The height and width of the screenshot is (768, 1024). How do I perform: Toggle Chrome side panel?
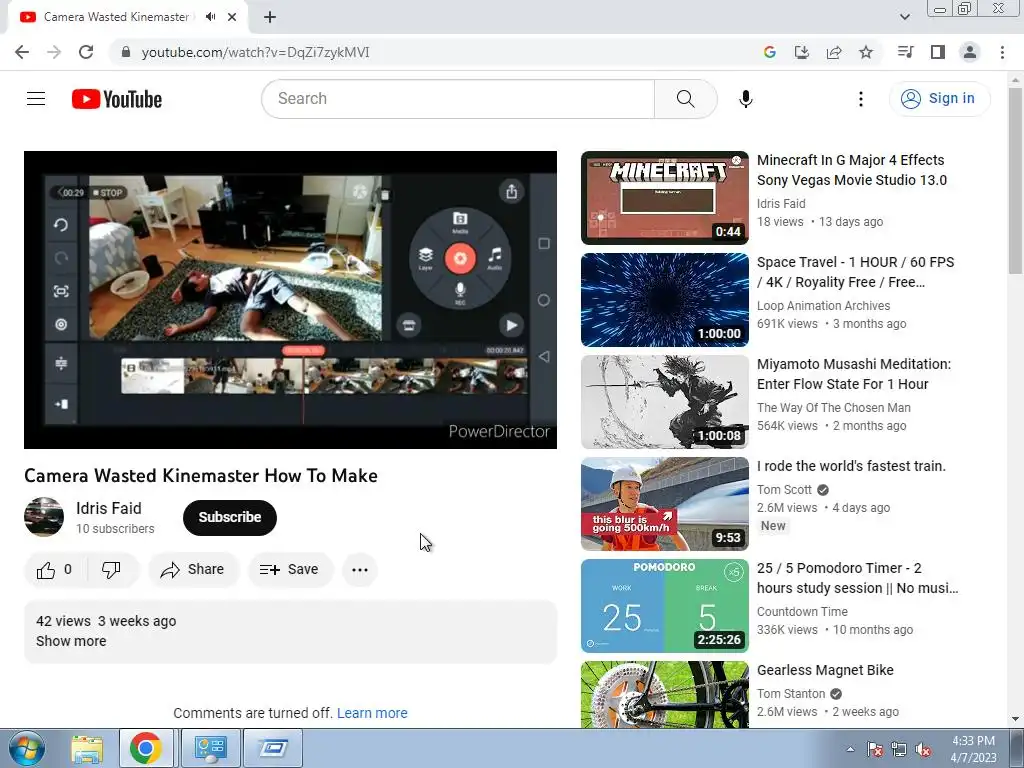pos(938,52)
